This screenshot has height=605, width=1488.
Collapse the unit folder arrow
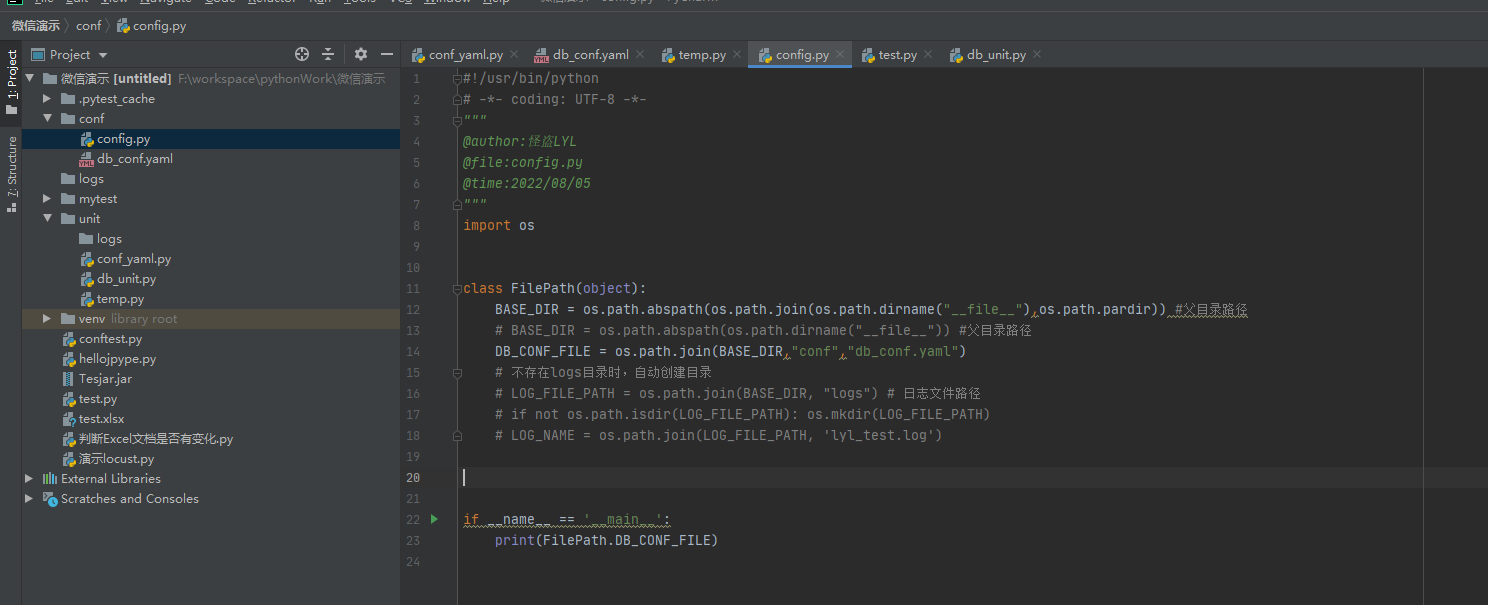[x=47, y=219]
